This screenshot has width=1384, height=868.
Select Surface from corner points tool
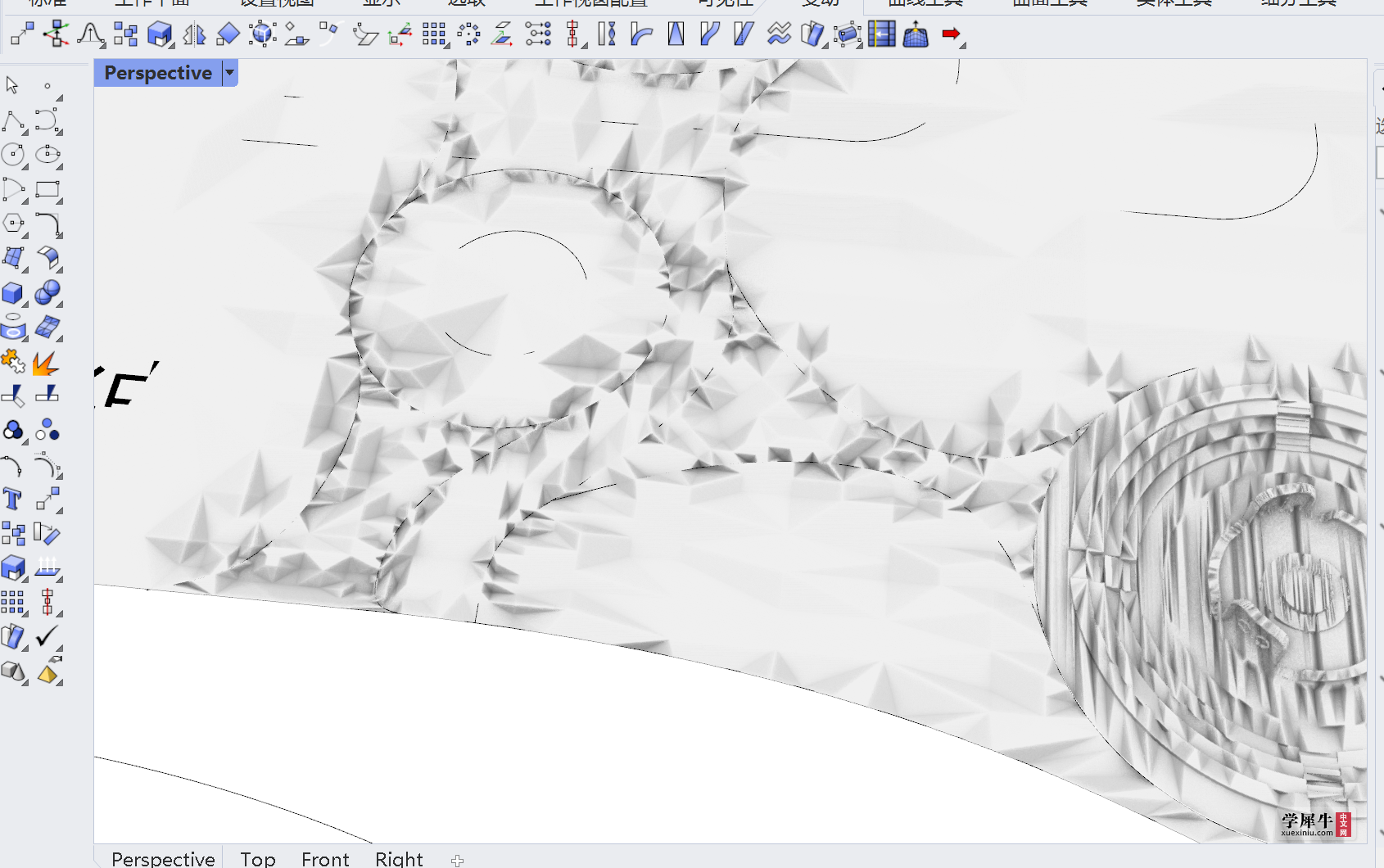point(13,258)
